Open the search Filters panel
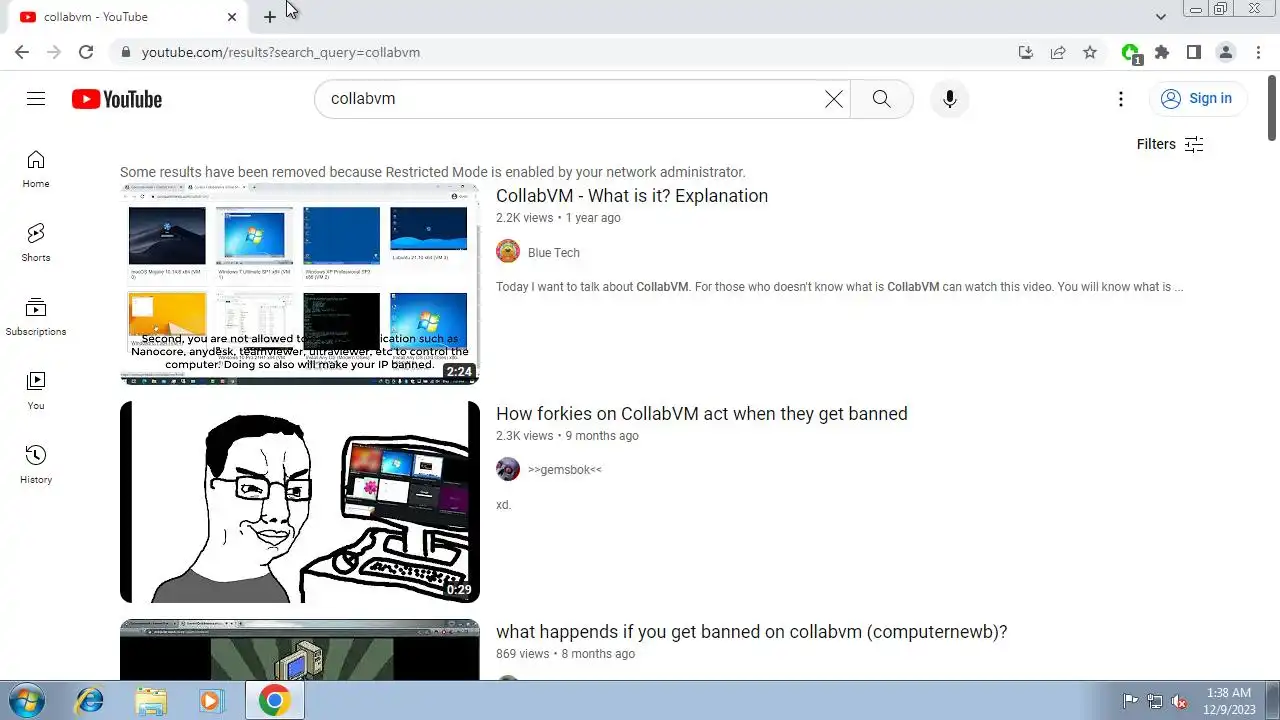 click(1170, 144)
